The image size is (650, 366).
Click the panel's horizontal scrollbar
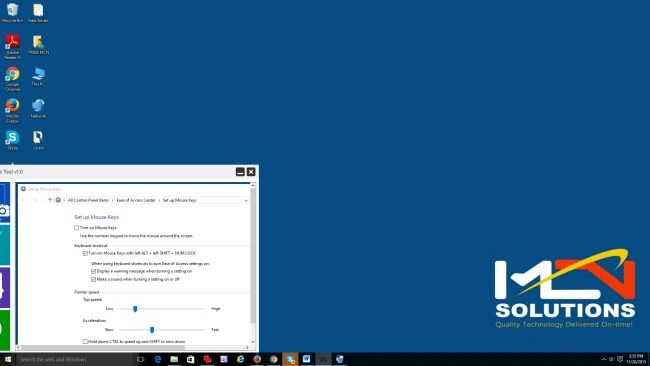click(103, 347)
